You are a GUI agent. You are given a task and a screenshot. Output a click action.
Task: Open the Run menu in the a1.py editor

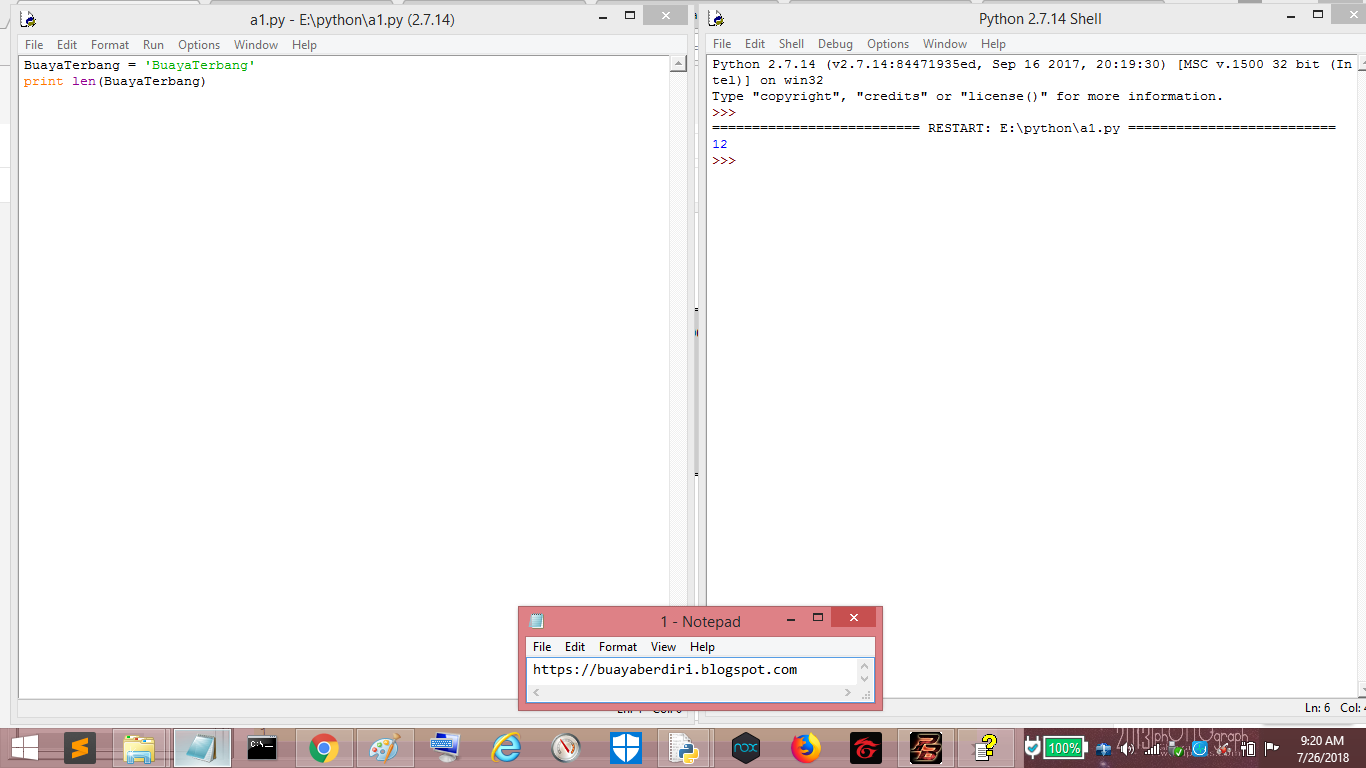pos(152,44)
